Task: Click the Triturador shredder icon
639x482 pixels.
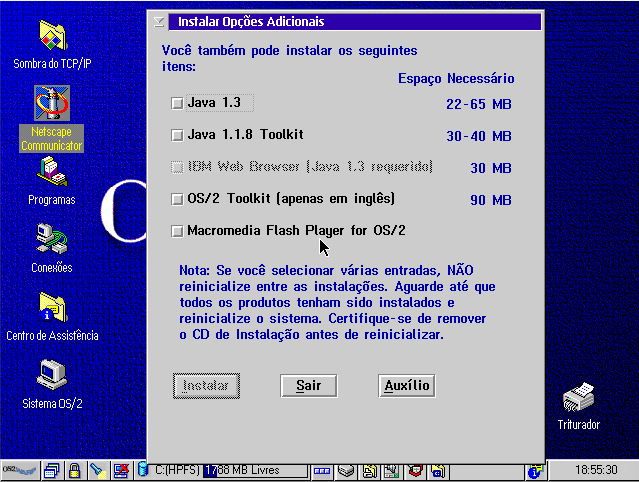Action: point(579,398)
